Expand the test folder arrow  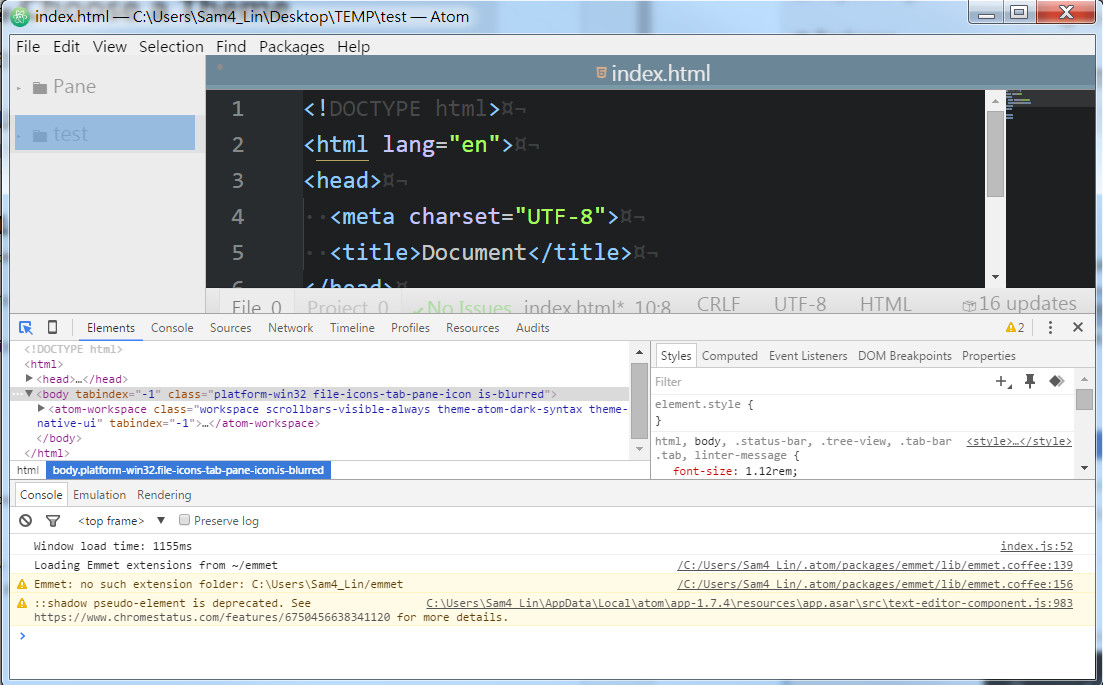point(20,135)
